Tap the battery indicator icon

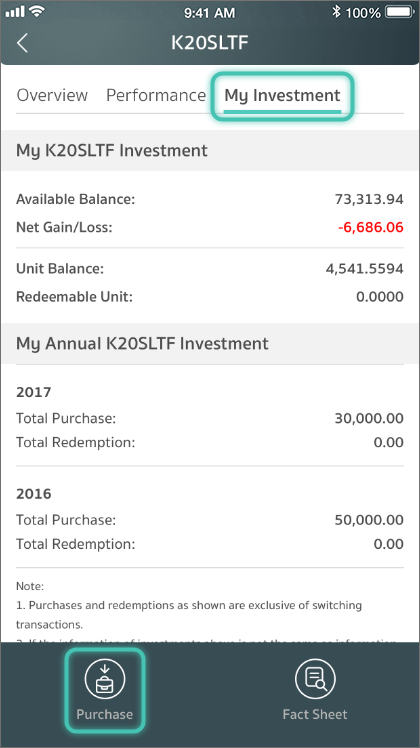coord(400,12)
